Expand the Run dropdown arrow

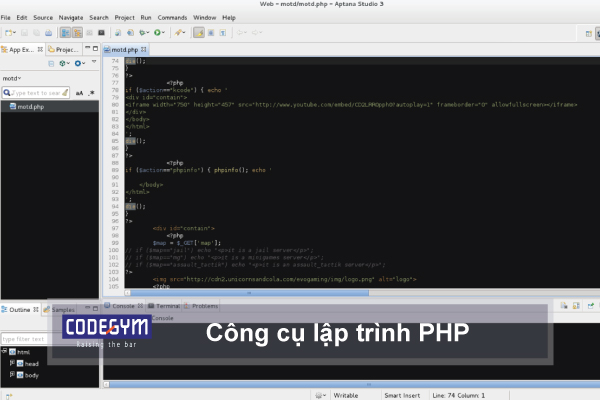pyautogui.click(x=163, y=33)
